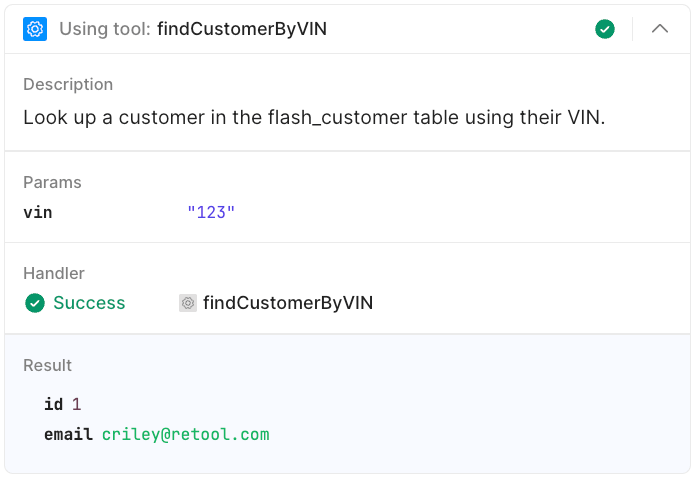694x480 pixels.
Task: Click the criley@retool.com email value
Action: [186, 434]
